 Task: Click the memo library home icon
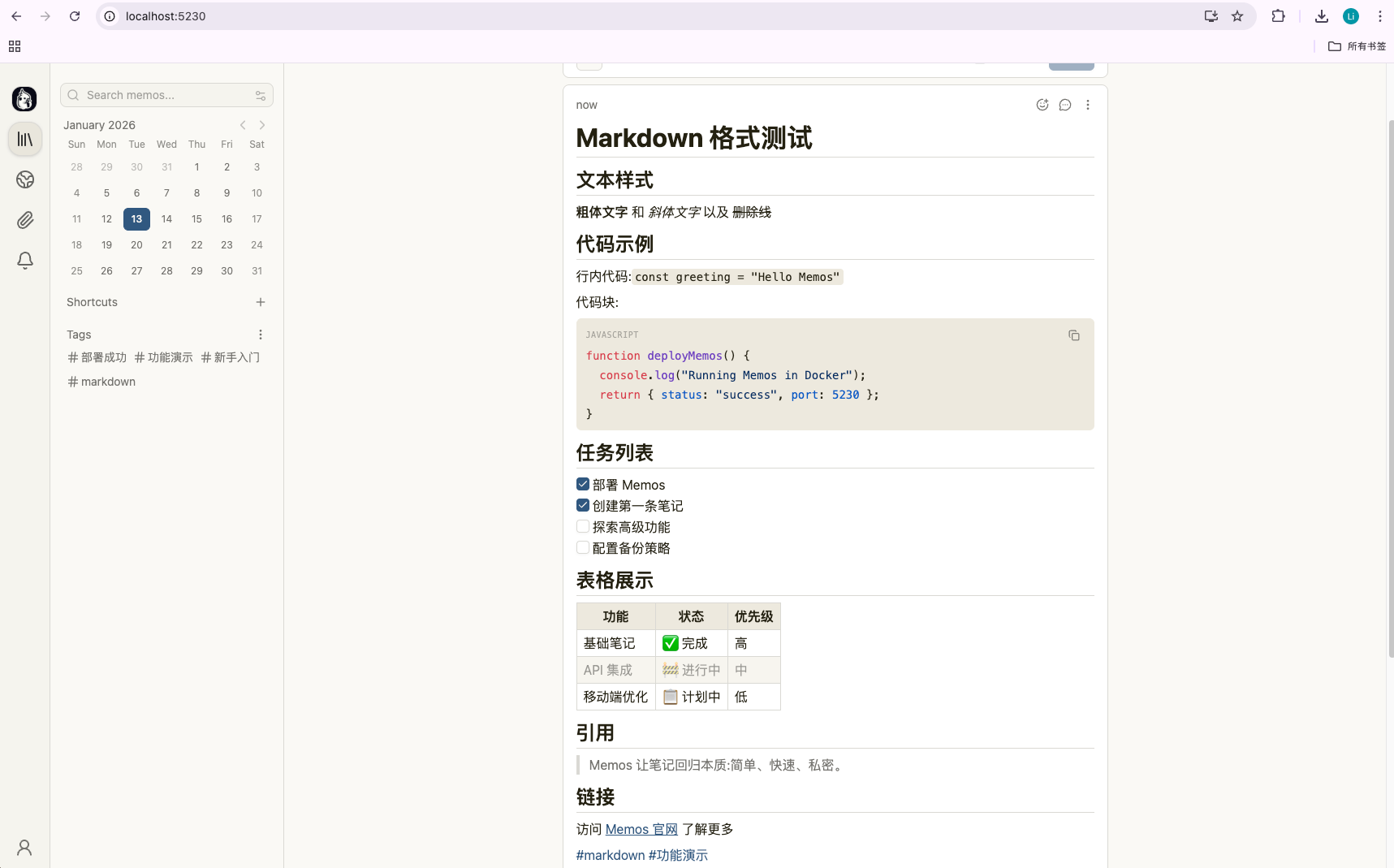click(25, 140)
